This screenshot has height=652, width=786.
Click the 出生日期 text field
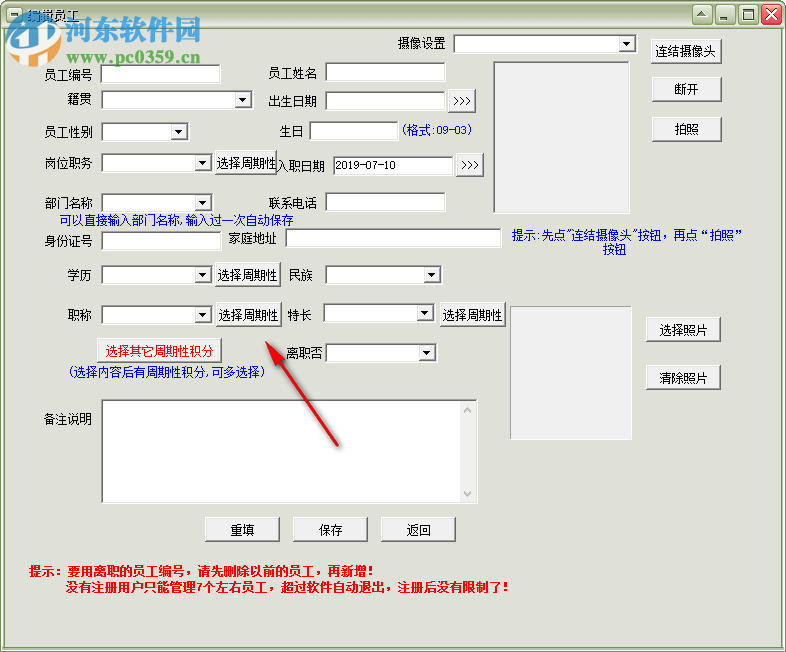point(385,101)
